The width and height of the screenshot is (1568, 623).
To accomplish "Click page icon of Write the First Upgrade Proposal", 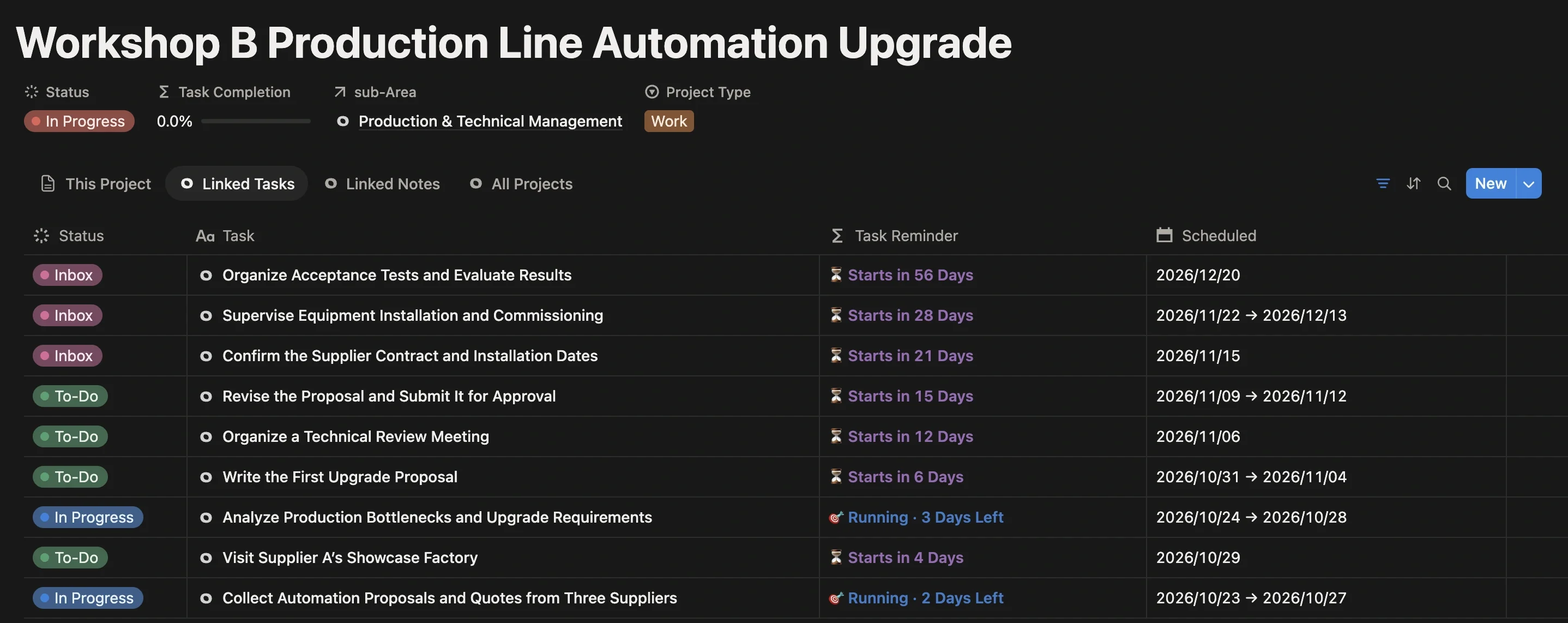I will pyautogui.click(x=206, y=477).
